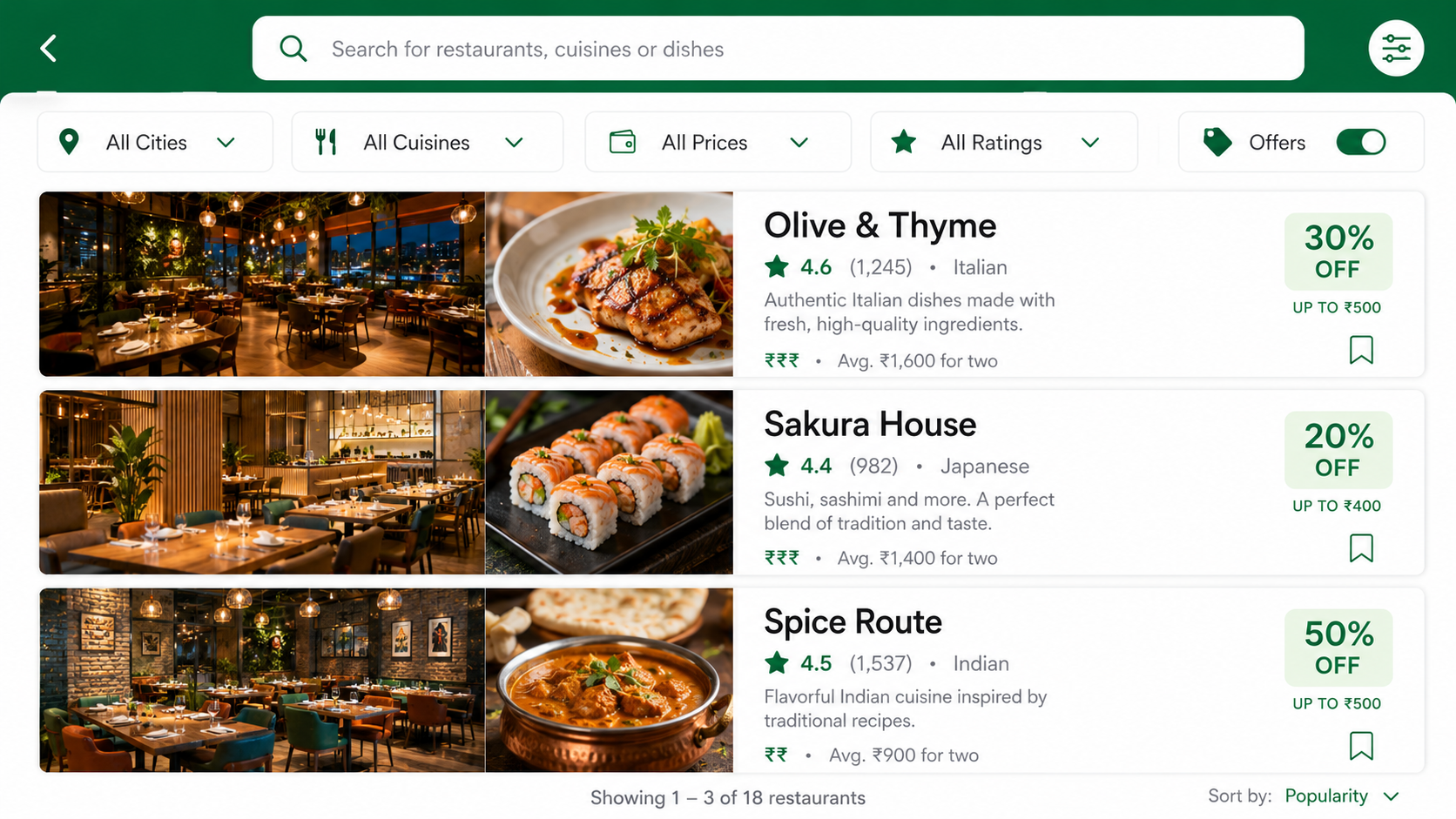
Task: Open the Olive & Thyme restaurant title
Action: (880, 225)
